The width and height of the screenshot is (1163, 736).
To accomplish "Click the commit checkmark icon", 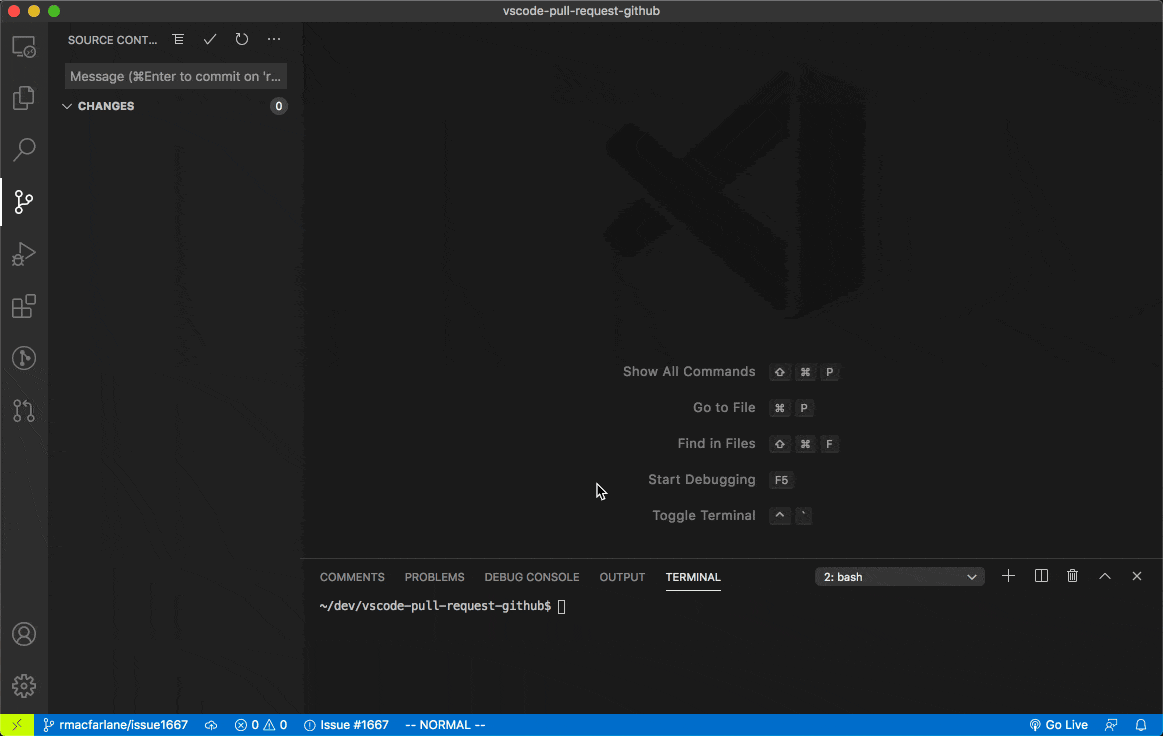I will click(210, 40).
